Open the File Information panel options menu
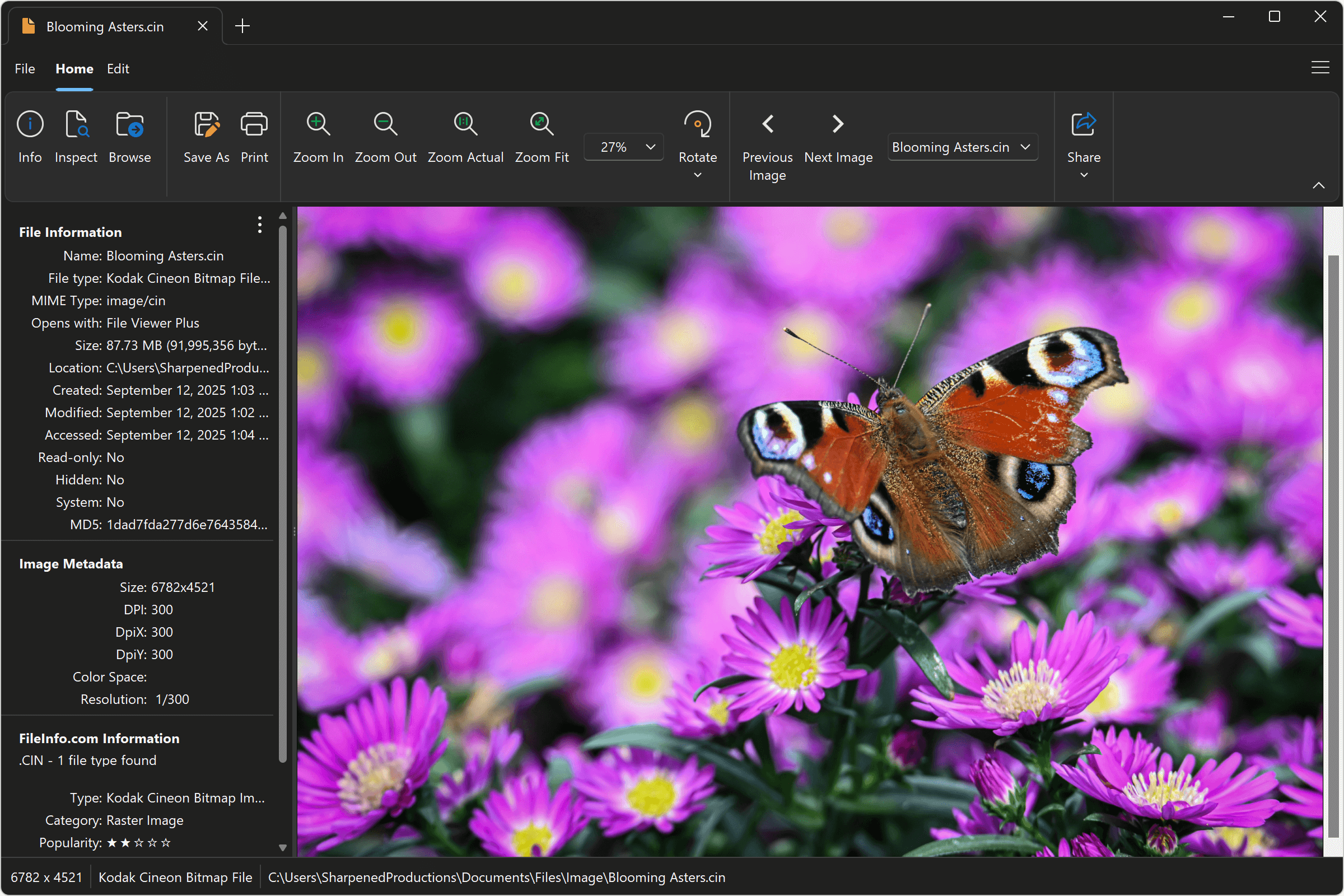1344x896 pixels. tap(259, 225)
